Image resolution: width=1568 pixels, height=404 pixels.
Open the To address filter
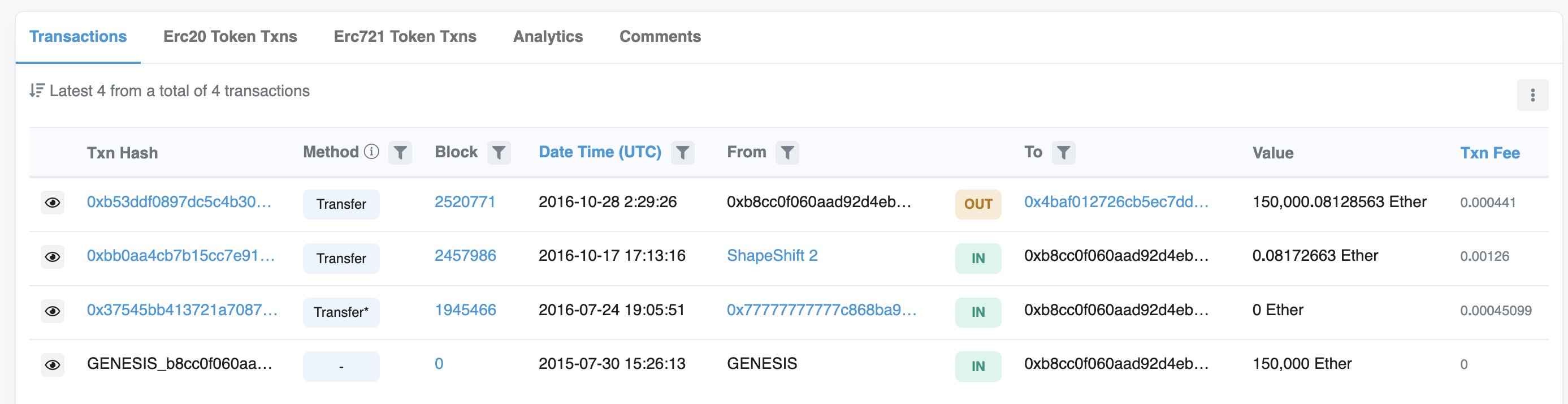(1063, 152)
